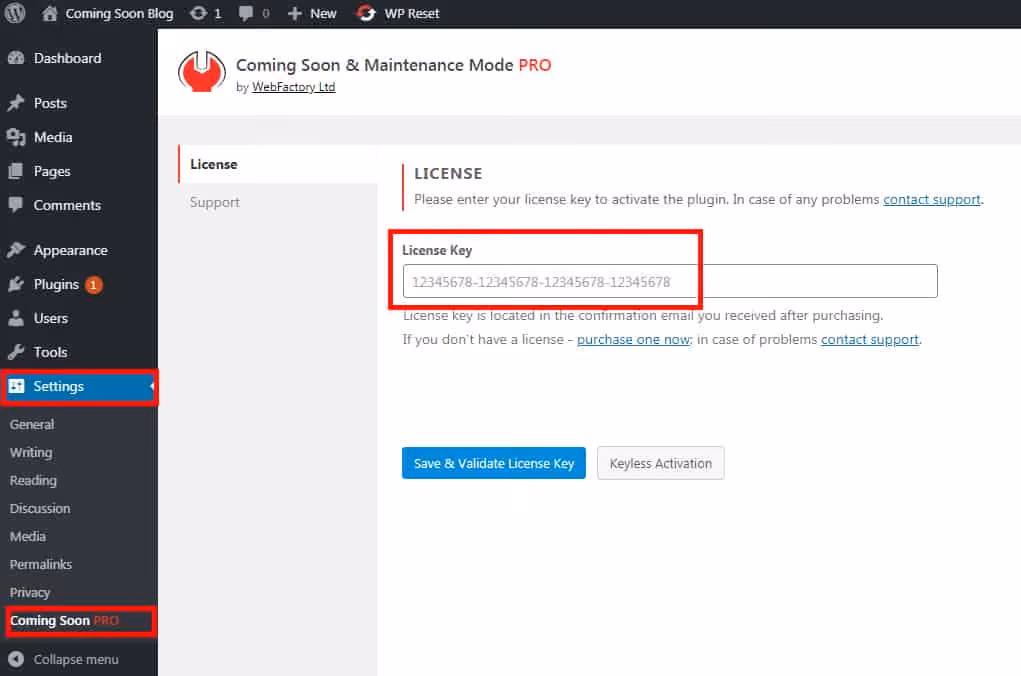Open Discussion settings submenu

(40, 509)
